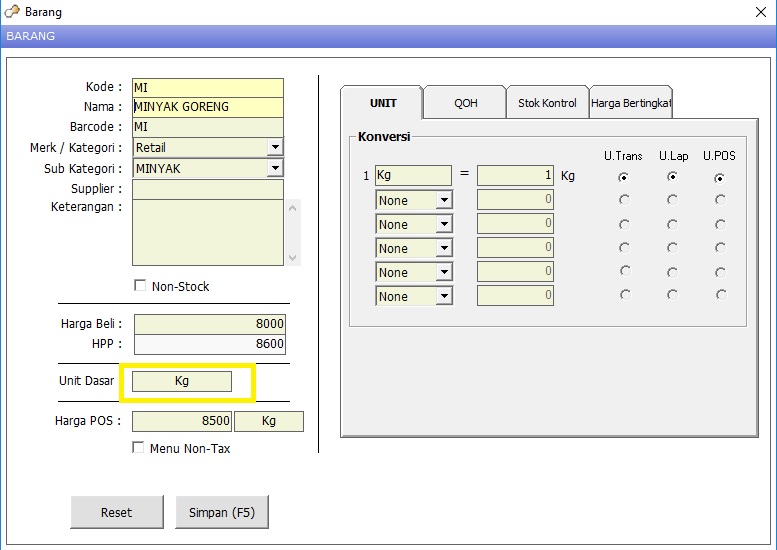This screenshot has height=550, width=777.
Task: Select U.Trans radio for Kg row
Action: tap(624, 176)
